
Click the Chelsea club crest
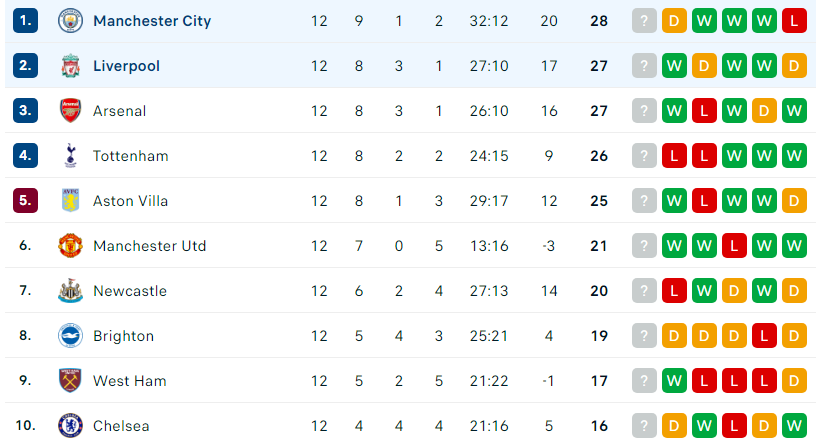pyautogui.click(x=70, y=426)
